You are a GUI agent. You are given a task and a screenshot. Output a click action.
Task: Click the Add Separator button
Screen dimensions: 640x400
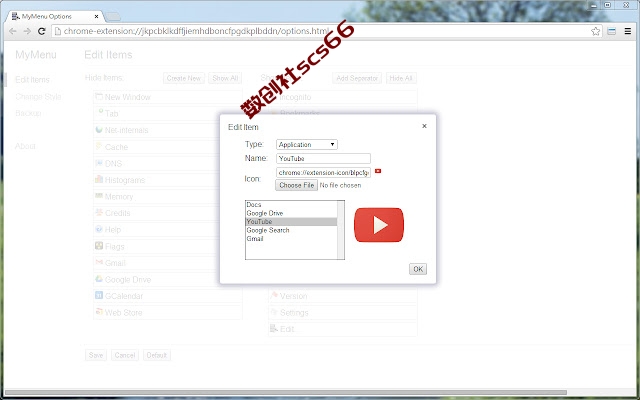click(357, 78)
